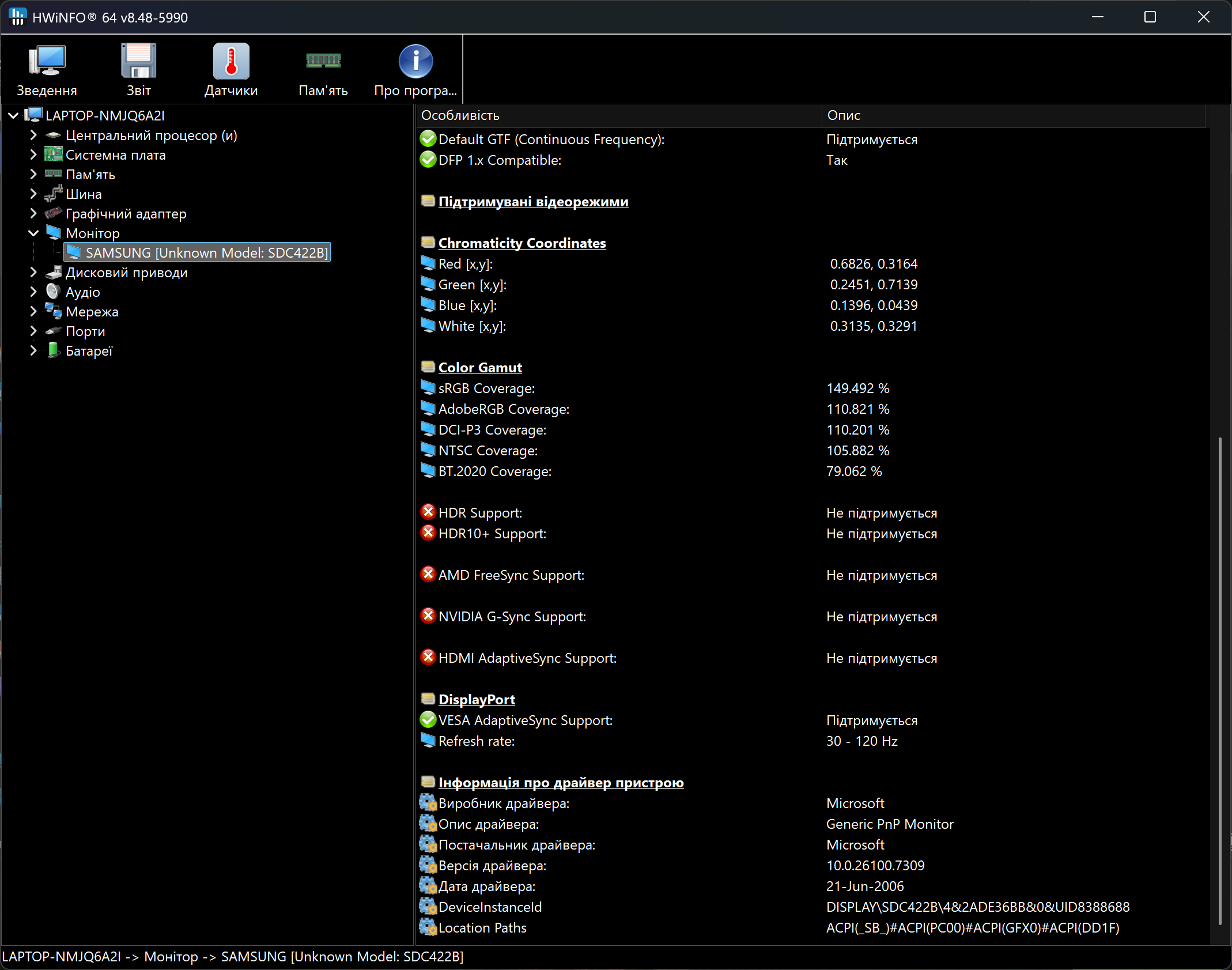The height and width of the screenshot is (970, 1232).
Task: Minimize the HWiNFO window
Action: tap(1098, 17)
